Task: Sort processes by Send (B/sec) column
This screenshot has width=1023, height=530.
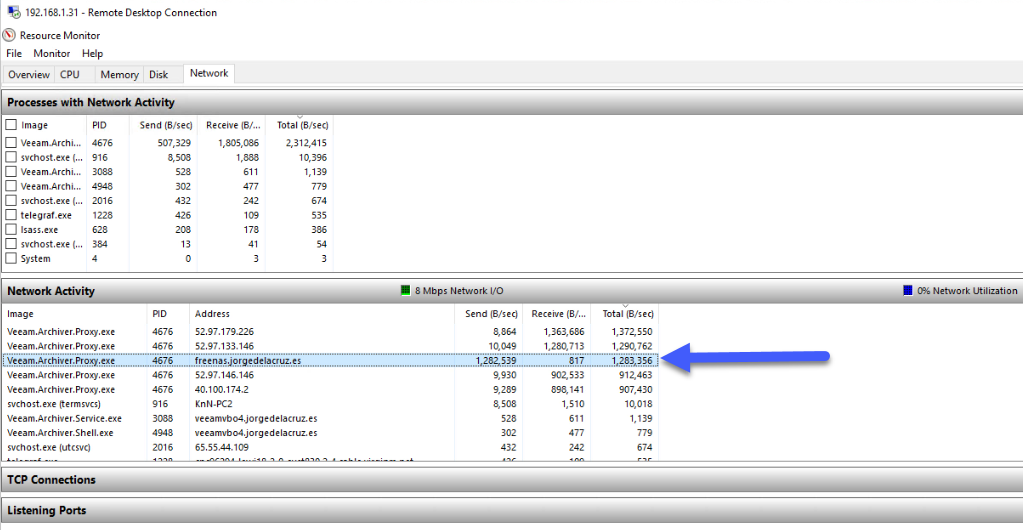Action: [164, 125]
